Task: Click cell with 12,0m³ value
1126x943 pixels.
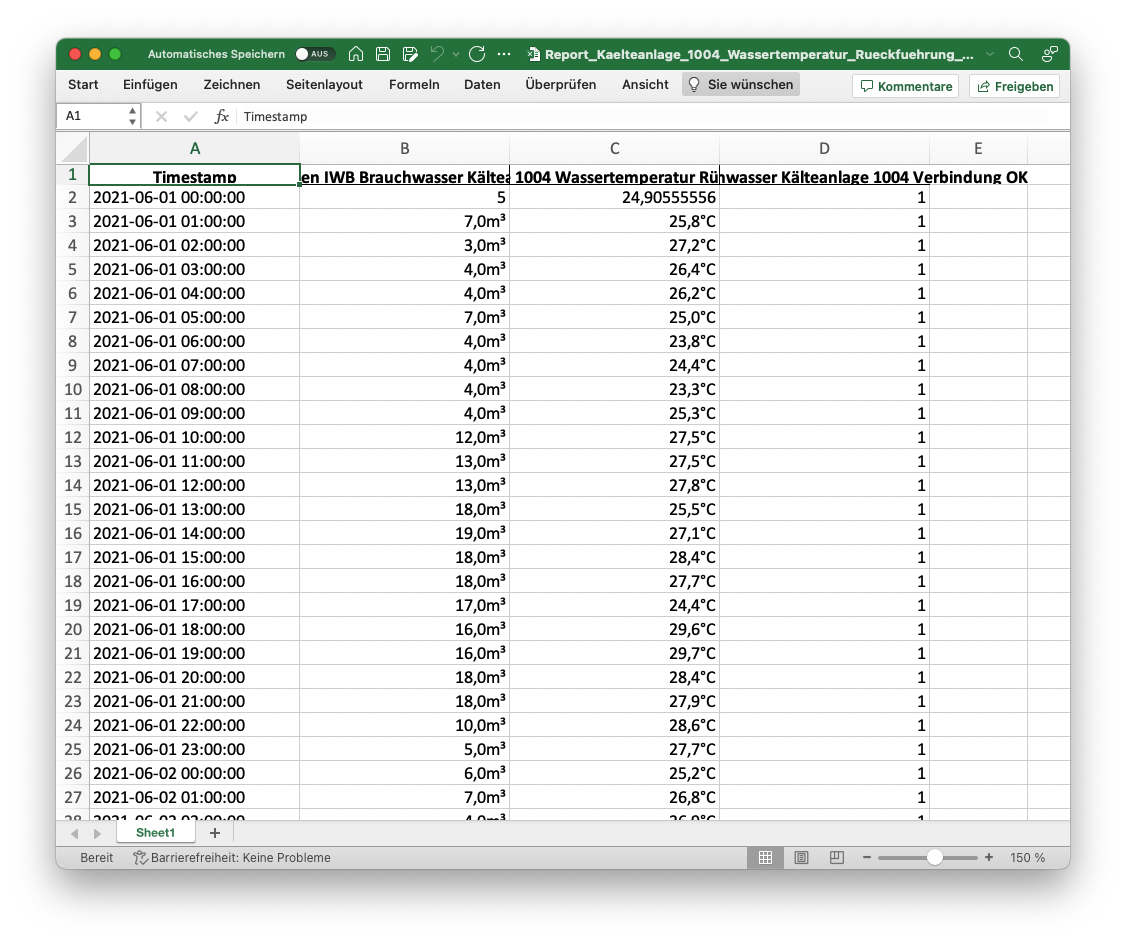Action: (x=404, y=437)
